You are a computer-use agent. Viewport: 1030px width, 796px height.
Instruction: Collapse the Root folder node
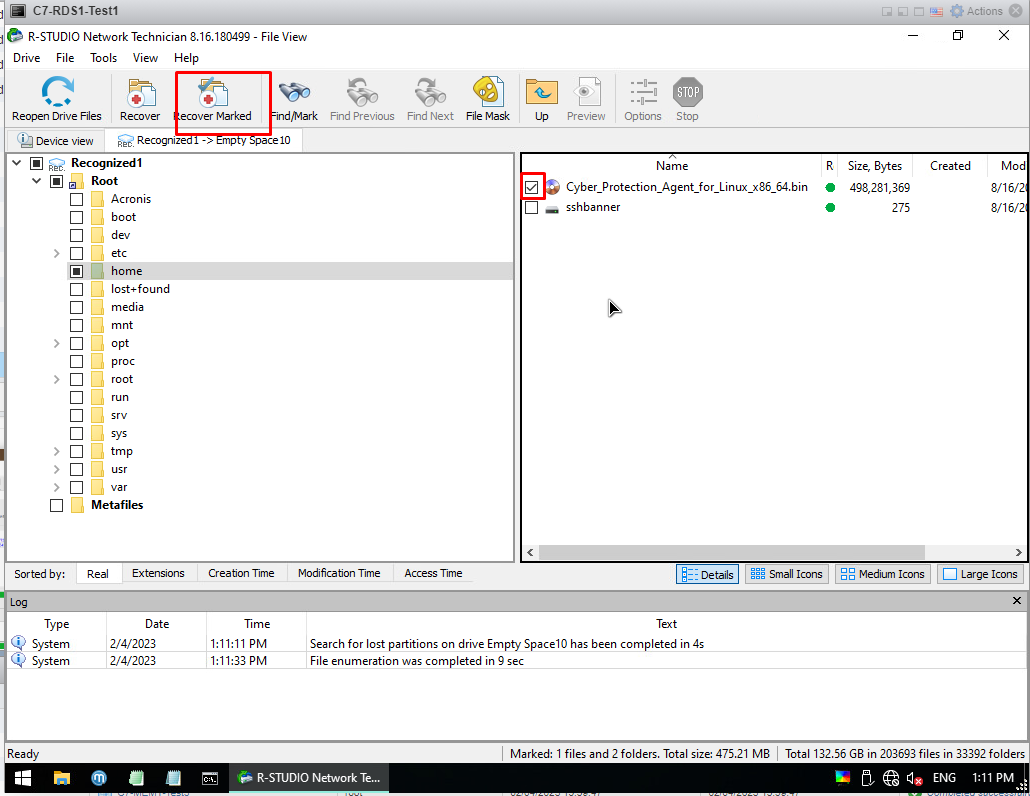click(37, 181)
